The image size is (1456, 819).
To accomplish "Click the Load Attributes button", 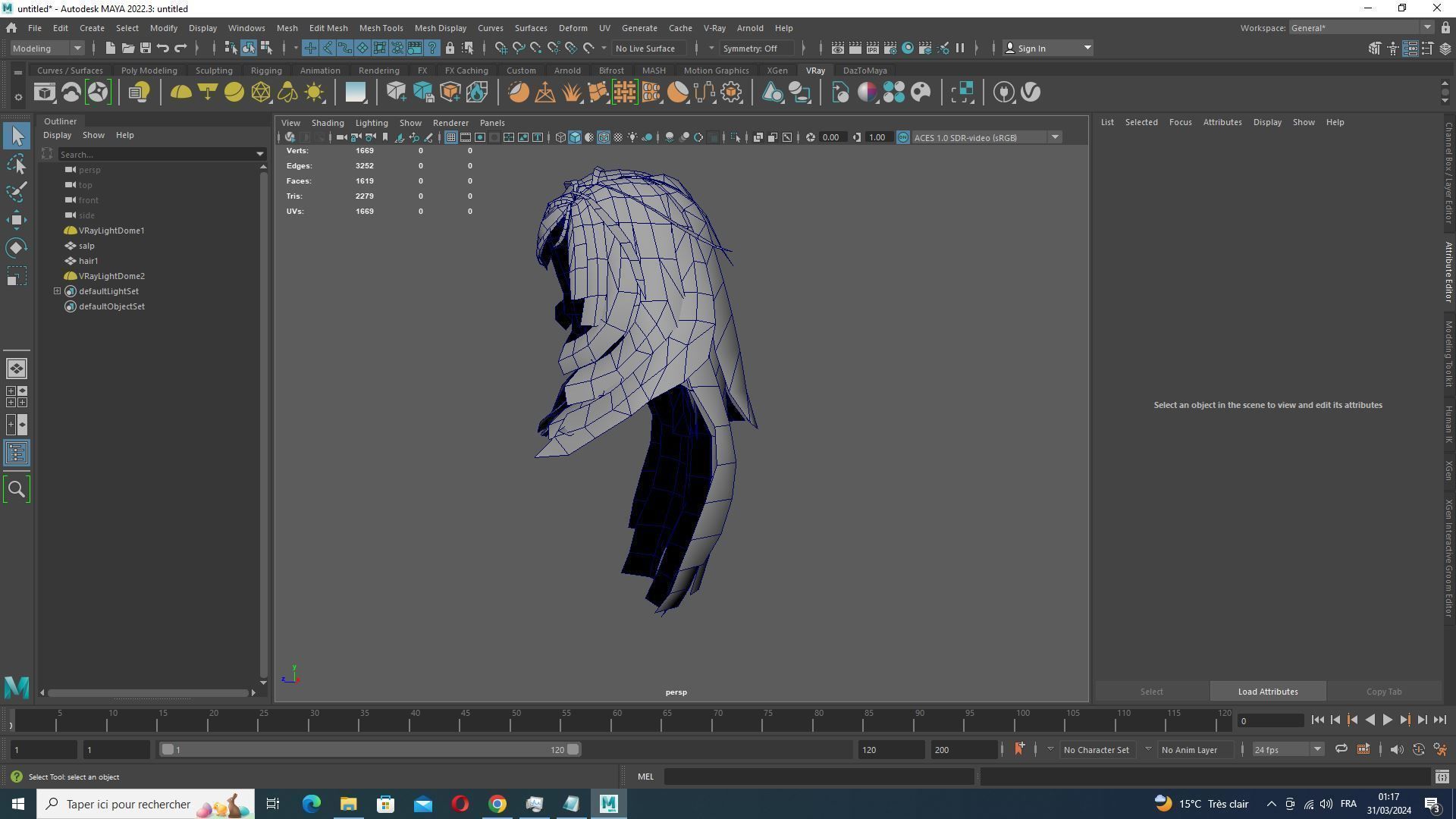I will coord(1268,692).
